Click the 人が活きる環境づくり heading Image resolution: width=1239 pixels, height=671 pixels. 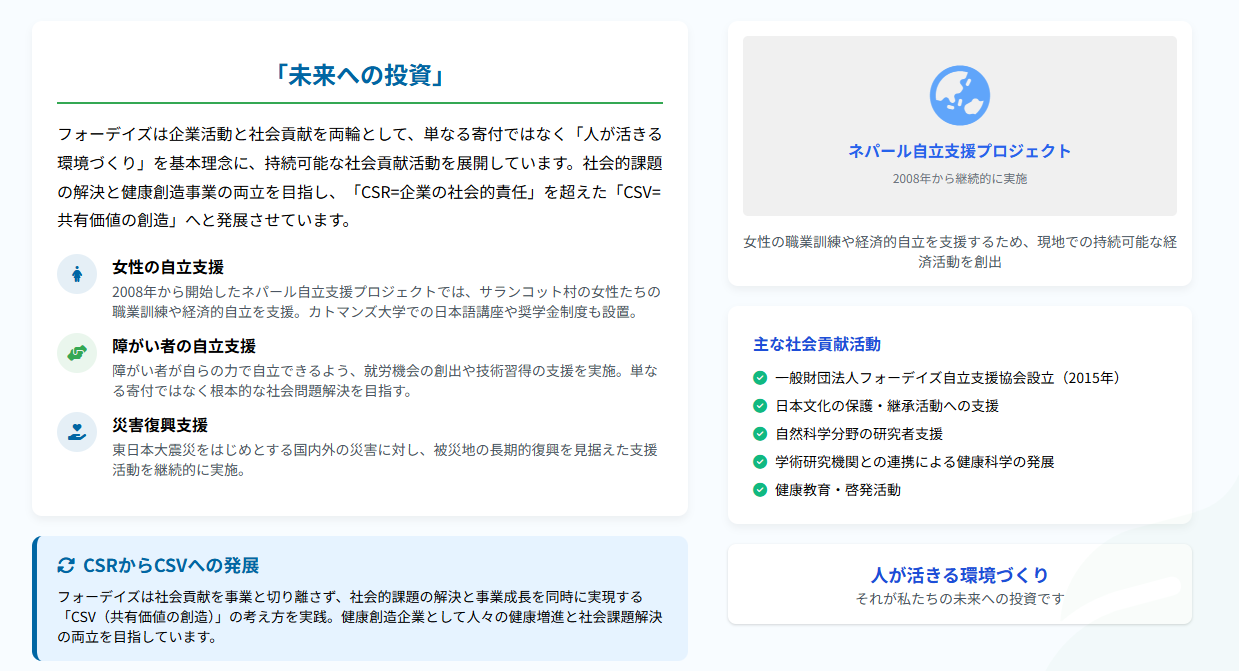960,575
